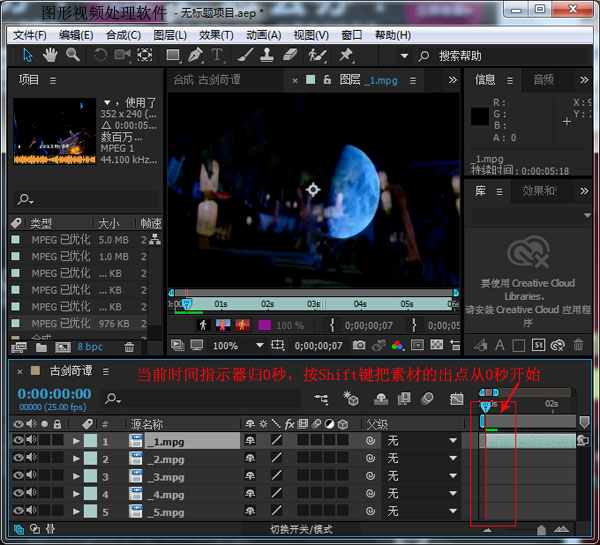Switch to the 音频 tab
Viewport: 600px width, 545px height.
coord(543,80)
